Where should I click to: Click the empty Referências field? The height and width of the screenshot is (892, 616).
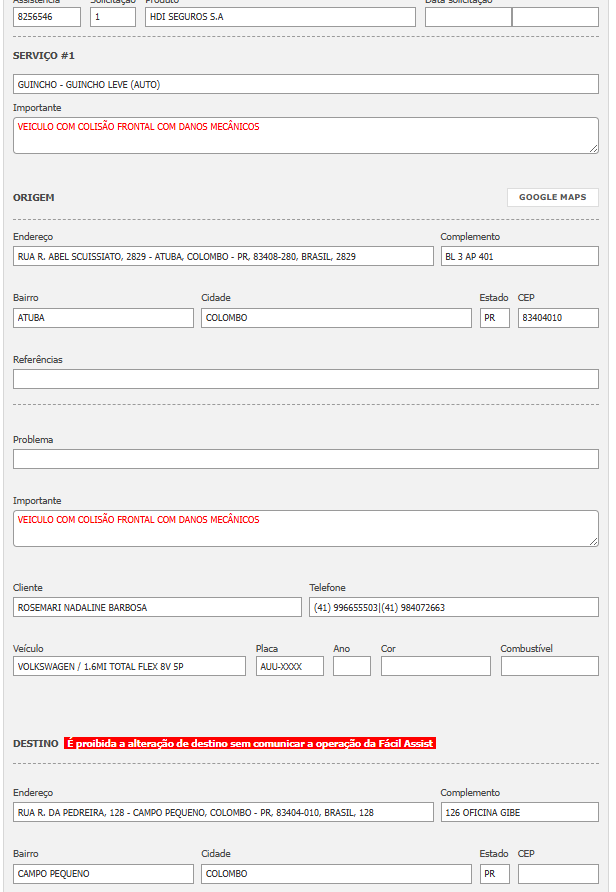click(306, 379)
